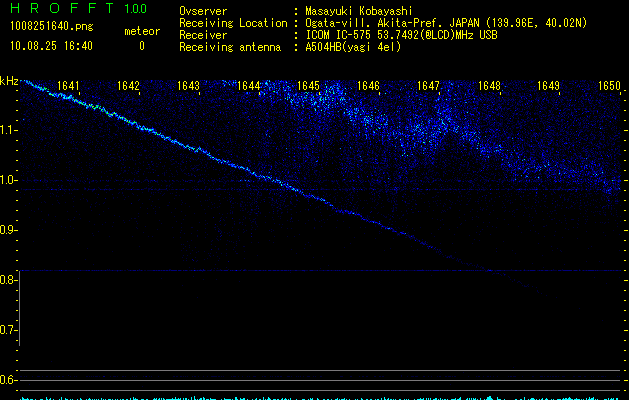The width and height of the screenshot is (629, 400).
Task: Click the A504HB(yagi 4el) antenna text
Action: coord(353,47)
